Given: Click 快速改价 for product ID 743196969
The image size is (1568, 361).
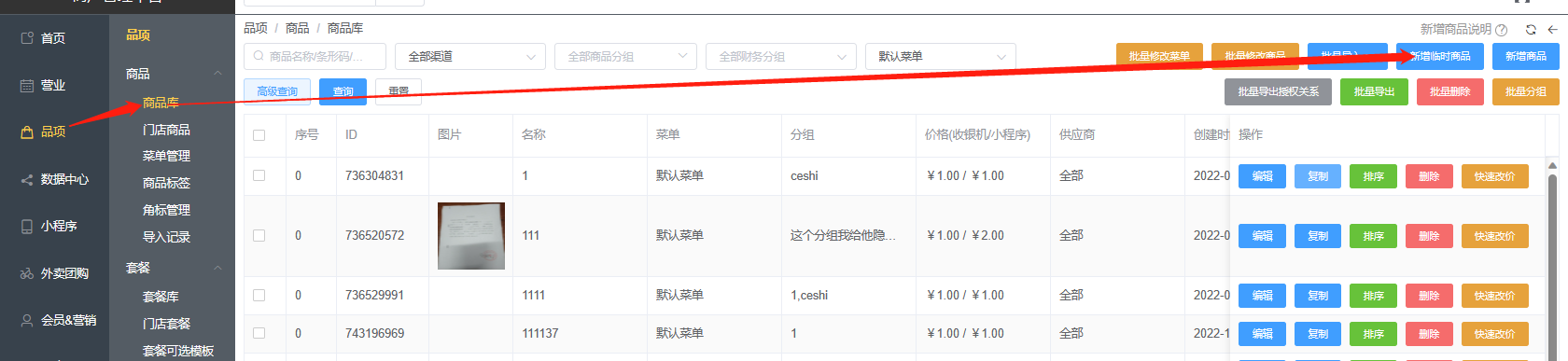Looking at the screenshot, I should coord(1494,334).
